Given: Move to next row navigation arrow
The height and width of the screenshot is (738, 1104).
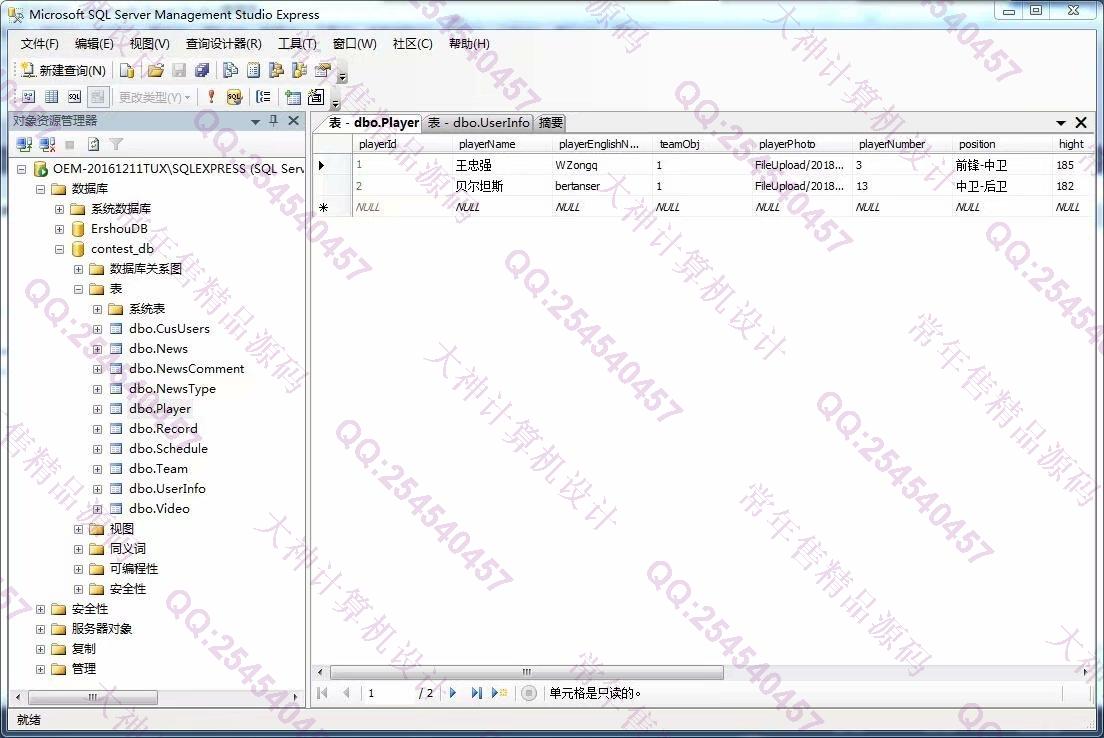Looking at the screenshot, I should (x=453, y=693).
